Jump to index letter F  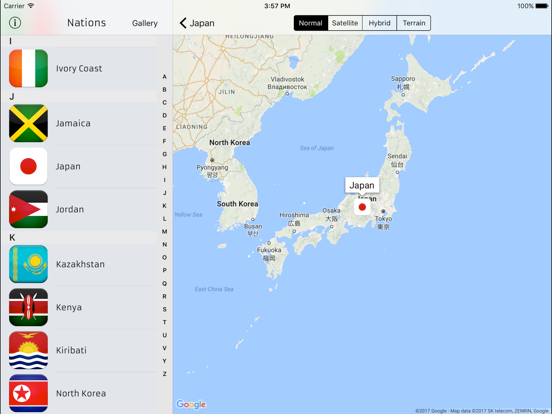(x=164, y=141)
